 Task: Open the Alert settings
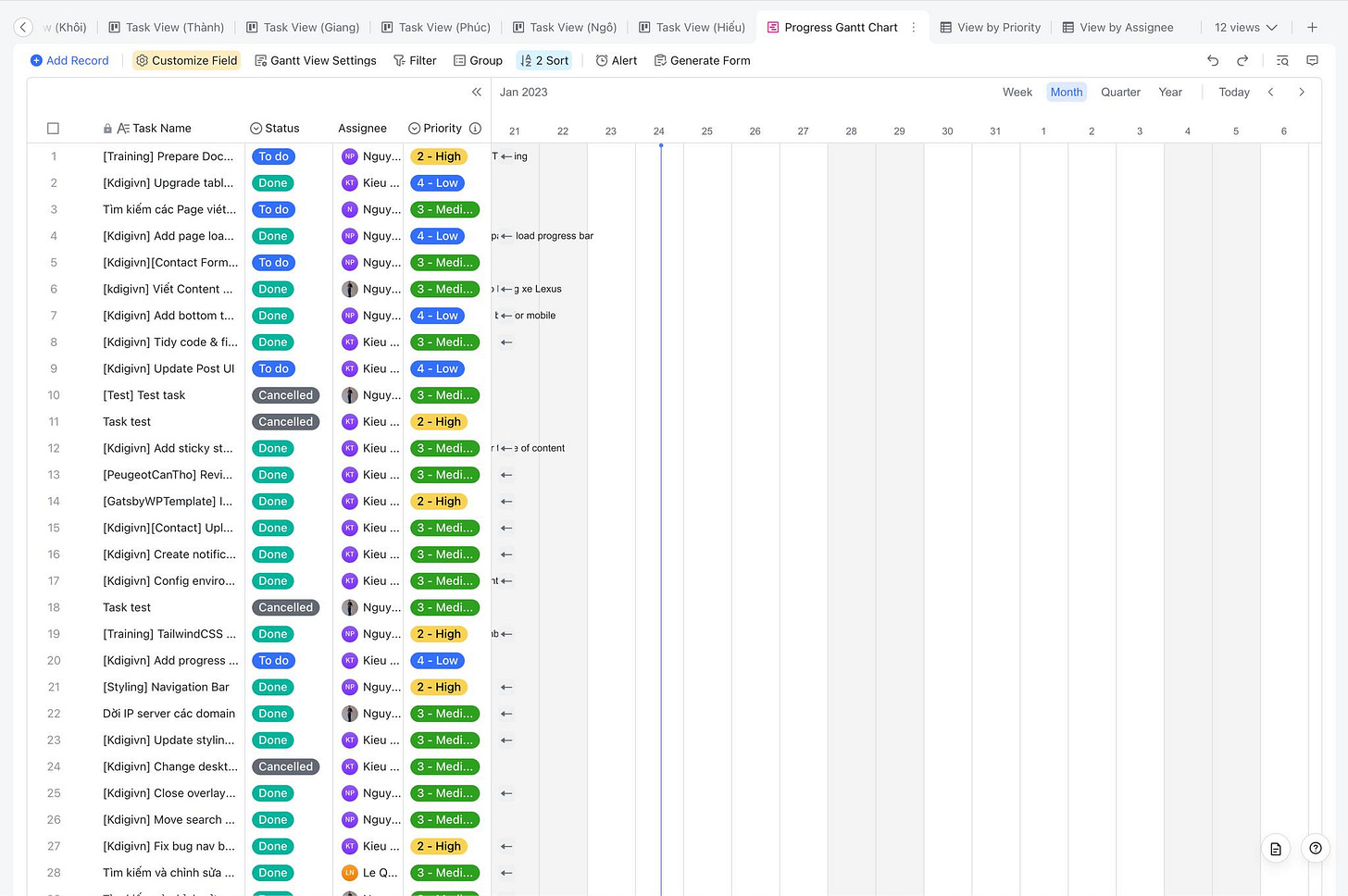point(617,60)
